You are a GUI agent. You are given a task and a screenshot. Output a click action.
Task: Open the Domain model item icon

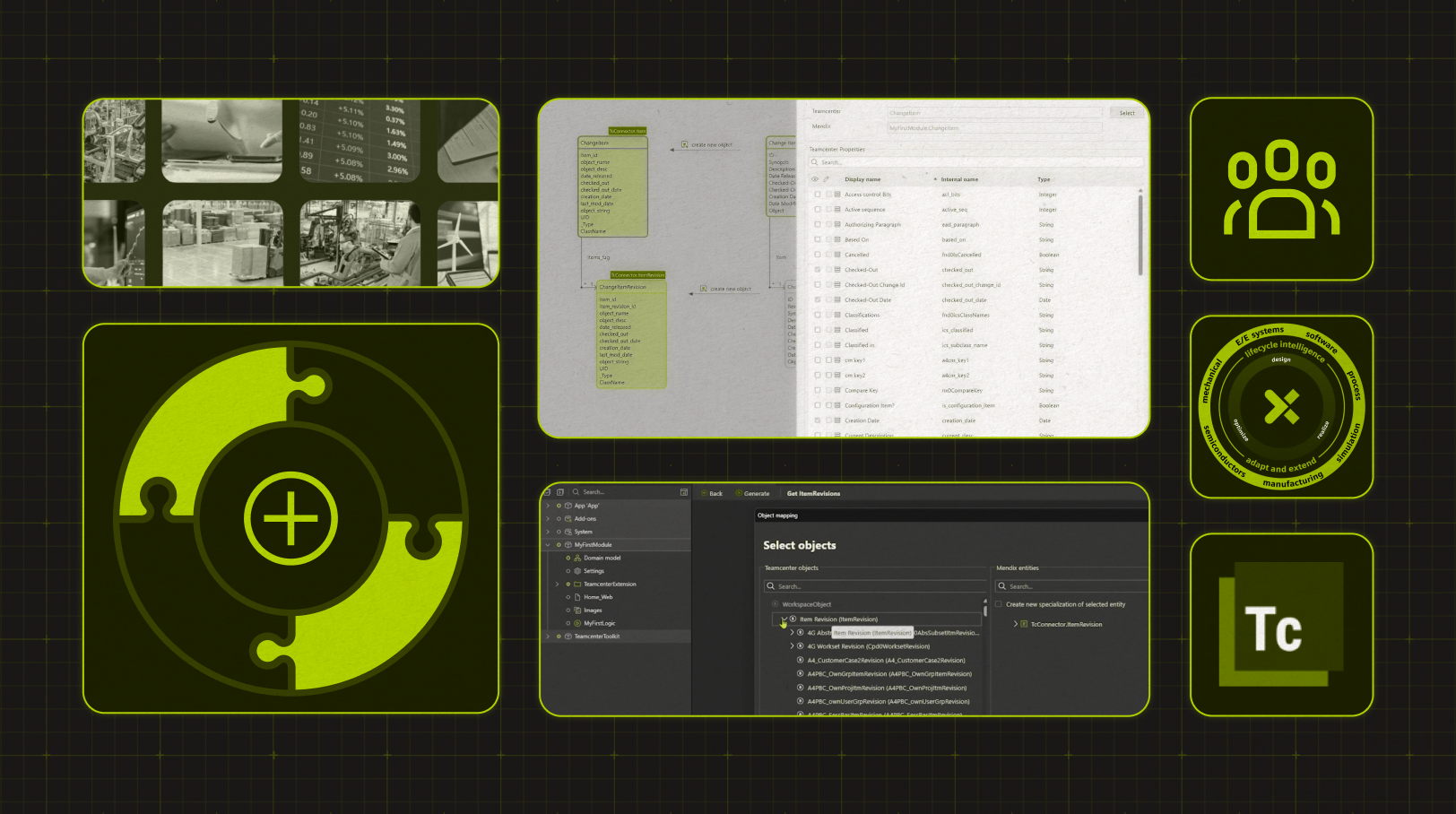point(577,558)
